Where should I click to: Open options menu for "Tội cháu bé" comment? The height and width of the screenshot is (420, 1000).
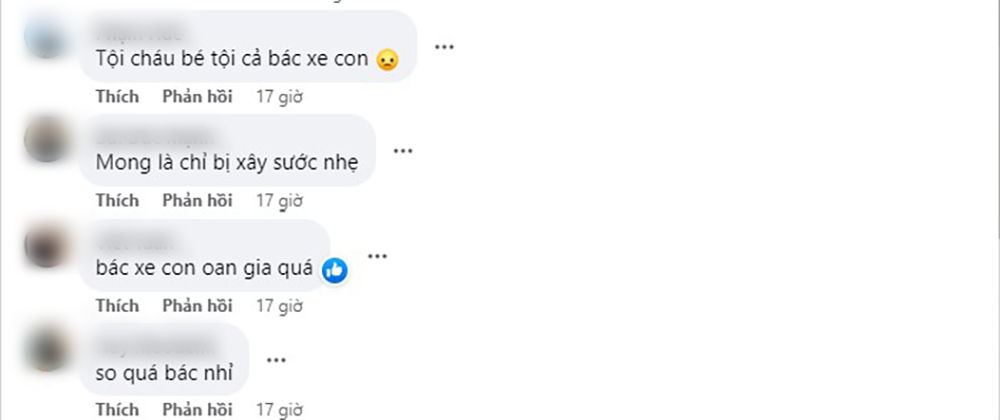coord(445,47)
